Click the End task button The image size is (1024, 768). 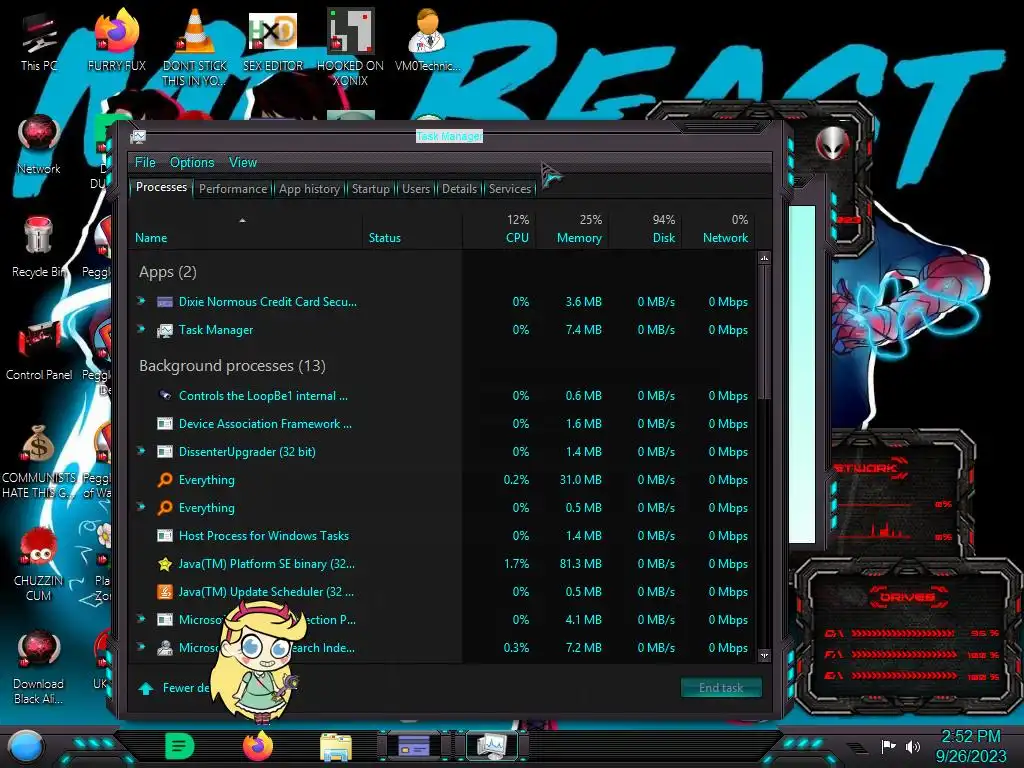(x=721, y=688)
